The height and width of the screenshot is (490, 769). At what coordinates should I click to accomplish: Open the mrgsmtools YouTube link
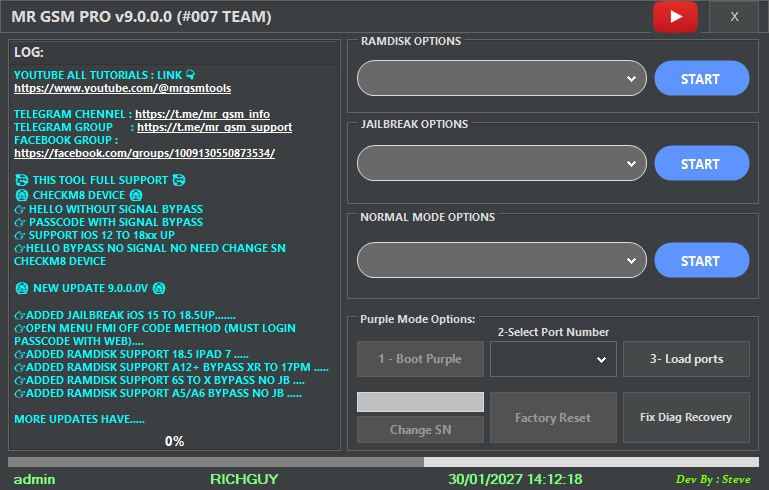tap(123, 88)
